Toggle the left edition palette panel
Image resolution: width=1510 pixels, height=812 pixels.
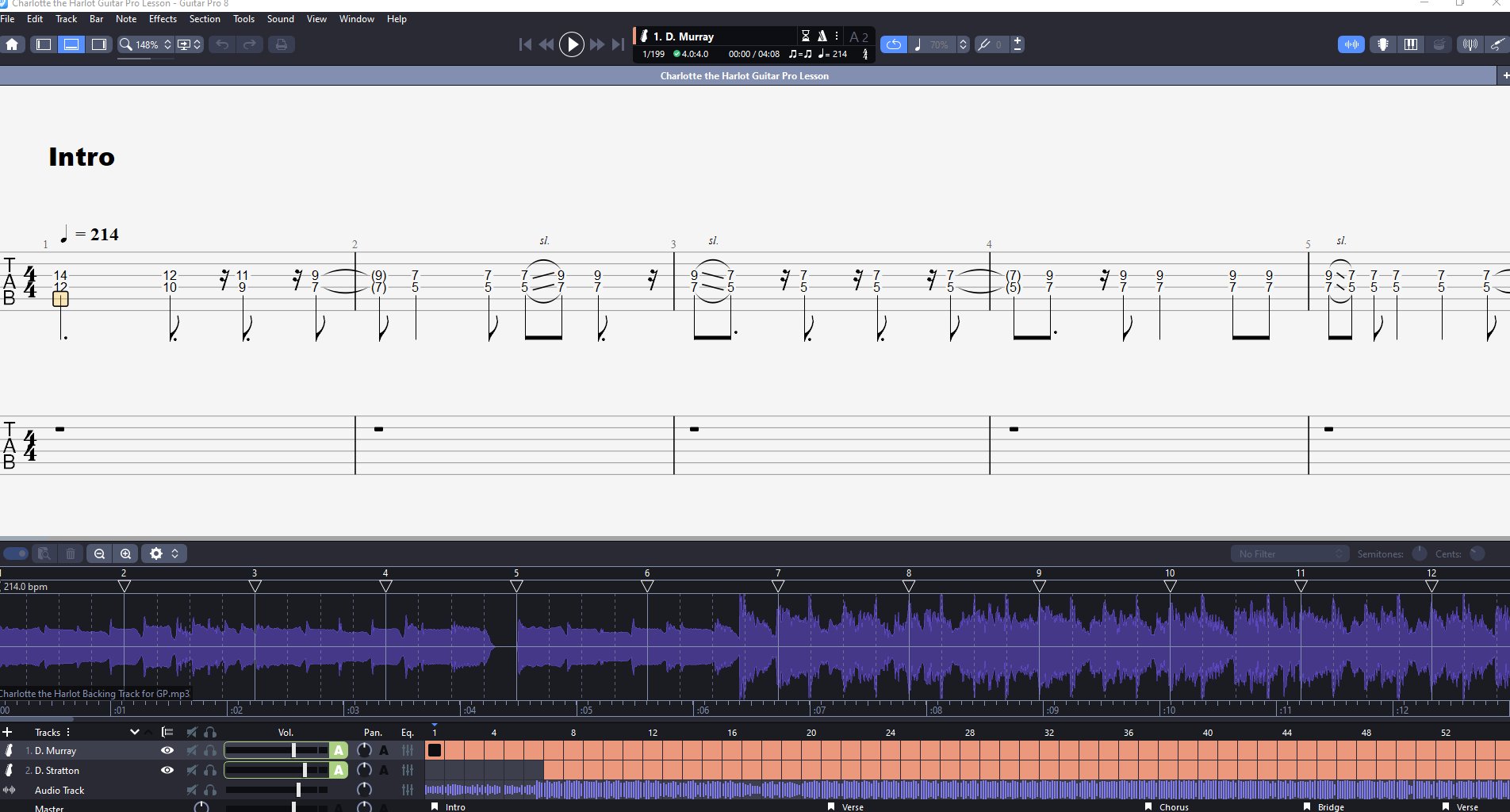pyautogui.click(x=44, y=44)
